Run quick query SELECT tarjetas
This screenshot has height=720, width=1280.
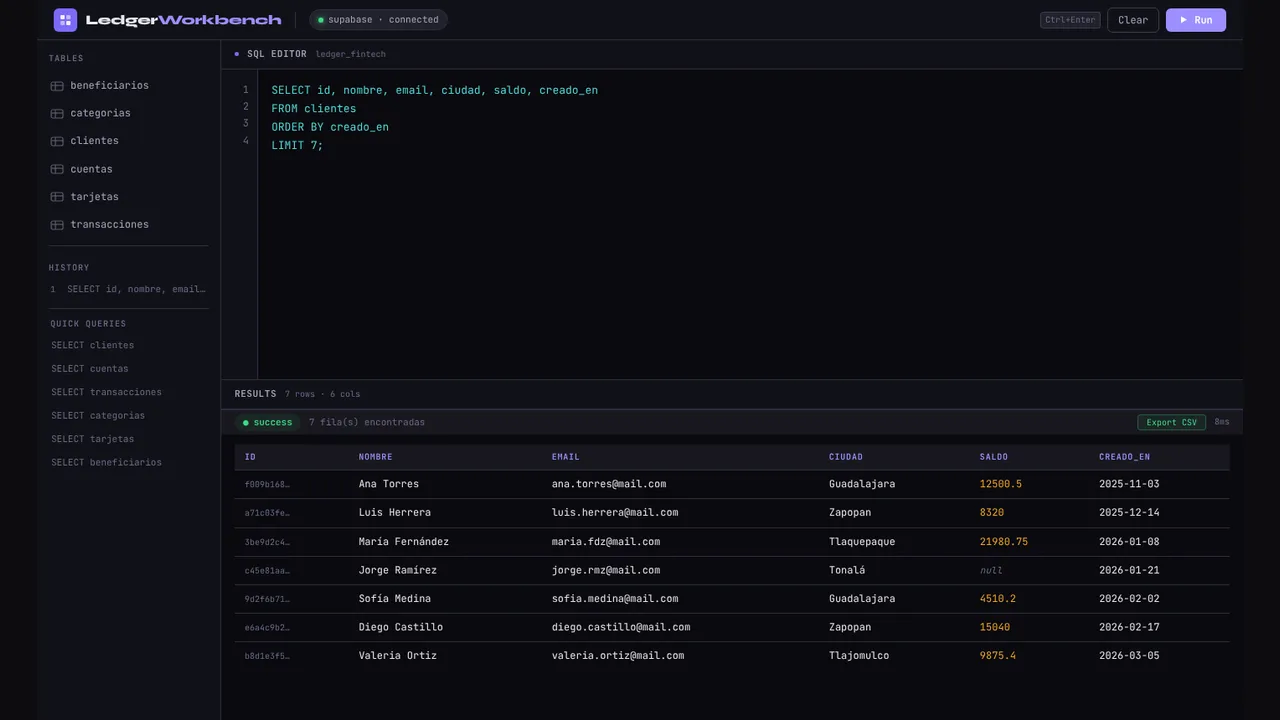pyautogui.click(x=92, y=439)
